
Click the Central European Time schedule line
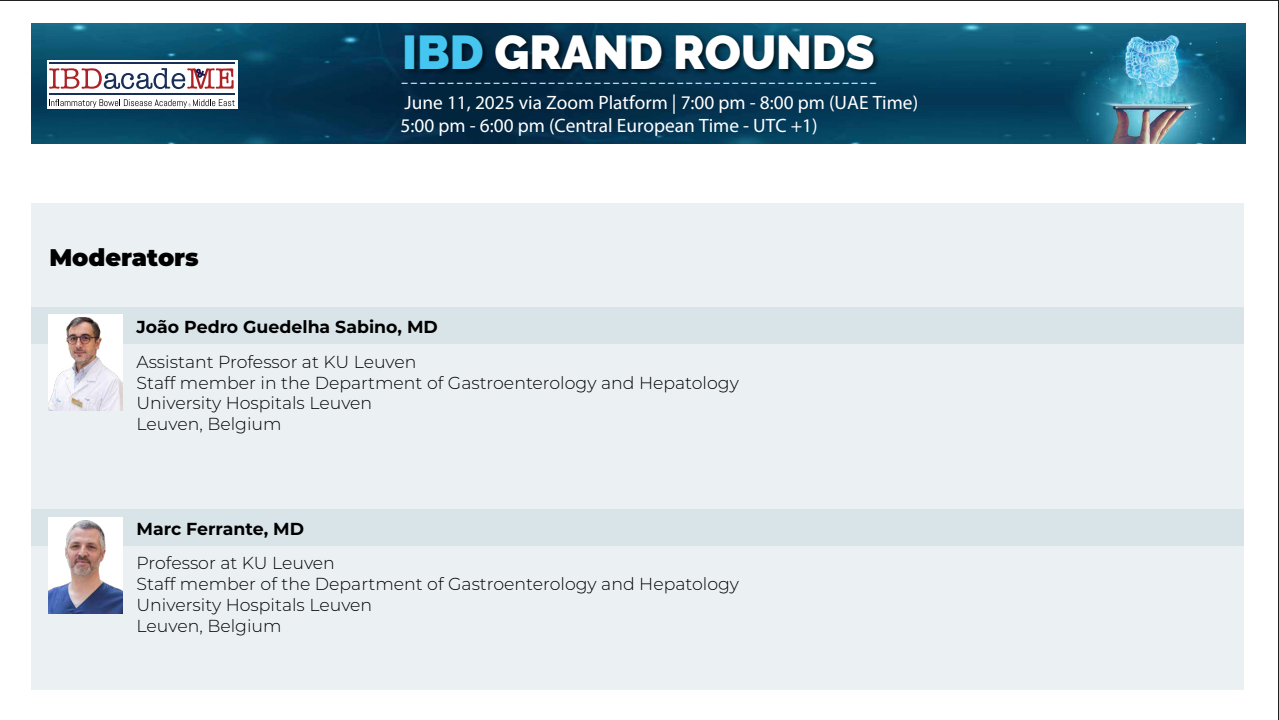pos(608,126)
